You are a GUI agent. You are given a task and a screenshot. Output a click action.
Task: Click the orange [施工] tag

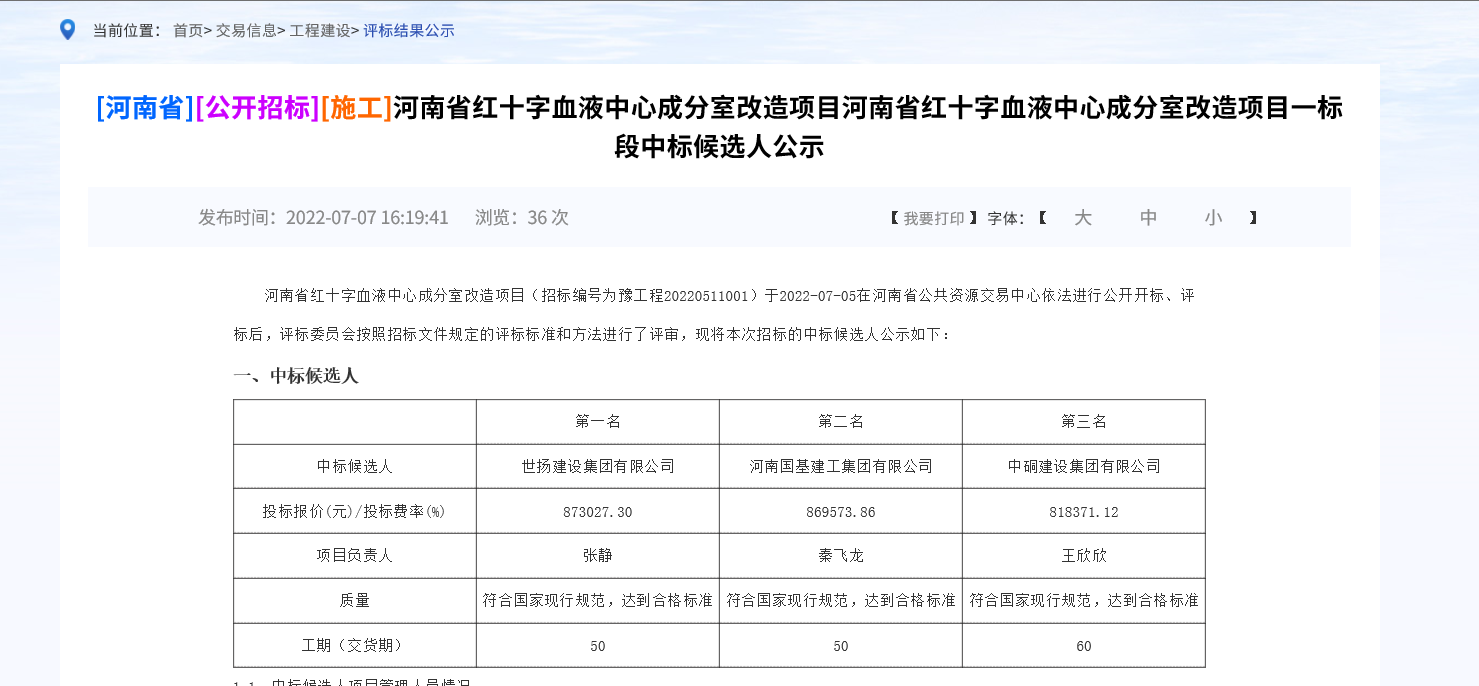pyautogui.click(x=356, y=109)
